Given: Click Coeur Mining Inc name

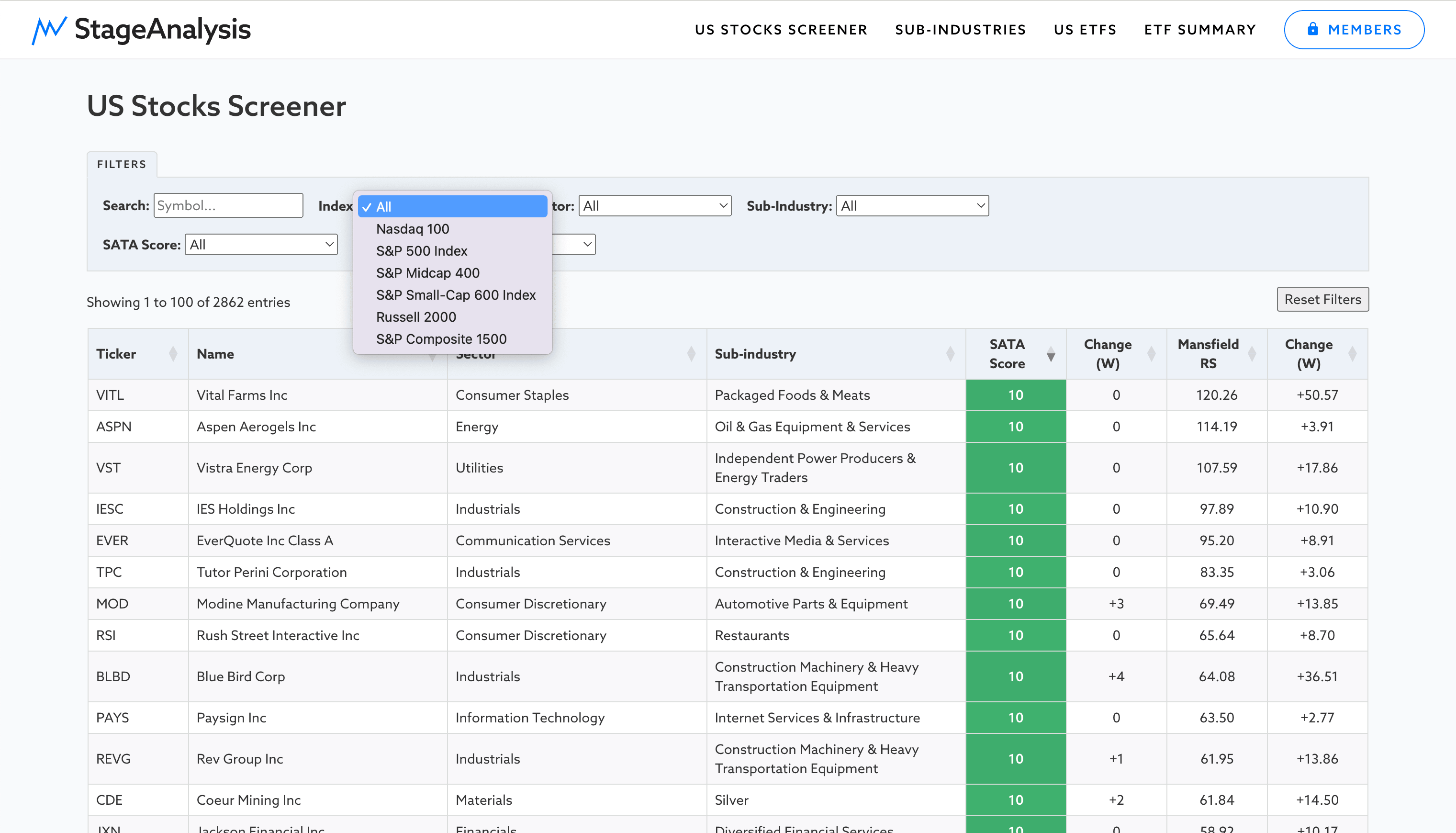Looking at the screenshot, I should pos(249,800).
